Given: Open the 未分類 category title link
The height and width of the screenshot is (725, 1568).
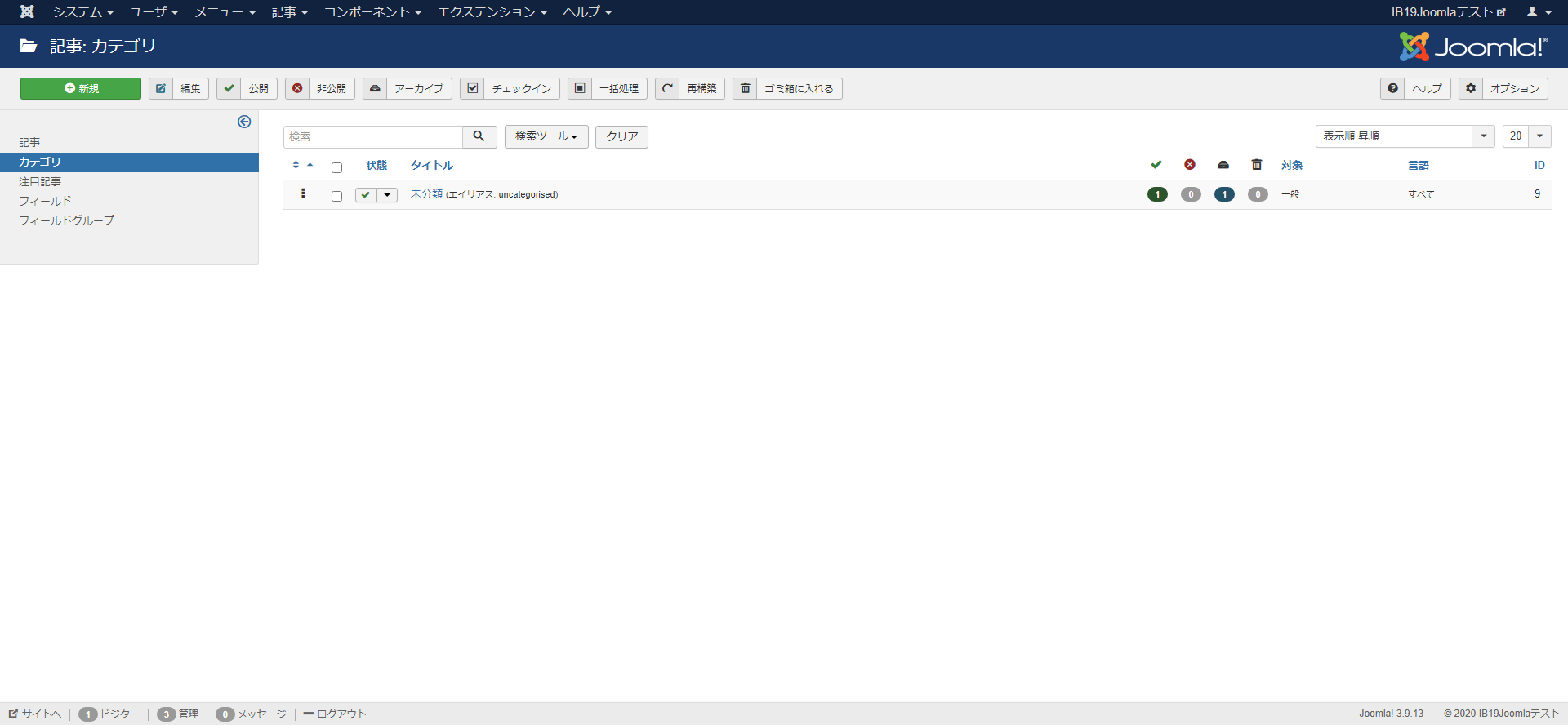Looking at the screenshot, I should 426,194.
